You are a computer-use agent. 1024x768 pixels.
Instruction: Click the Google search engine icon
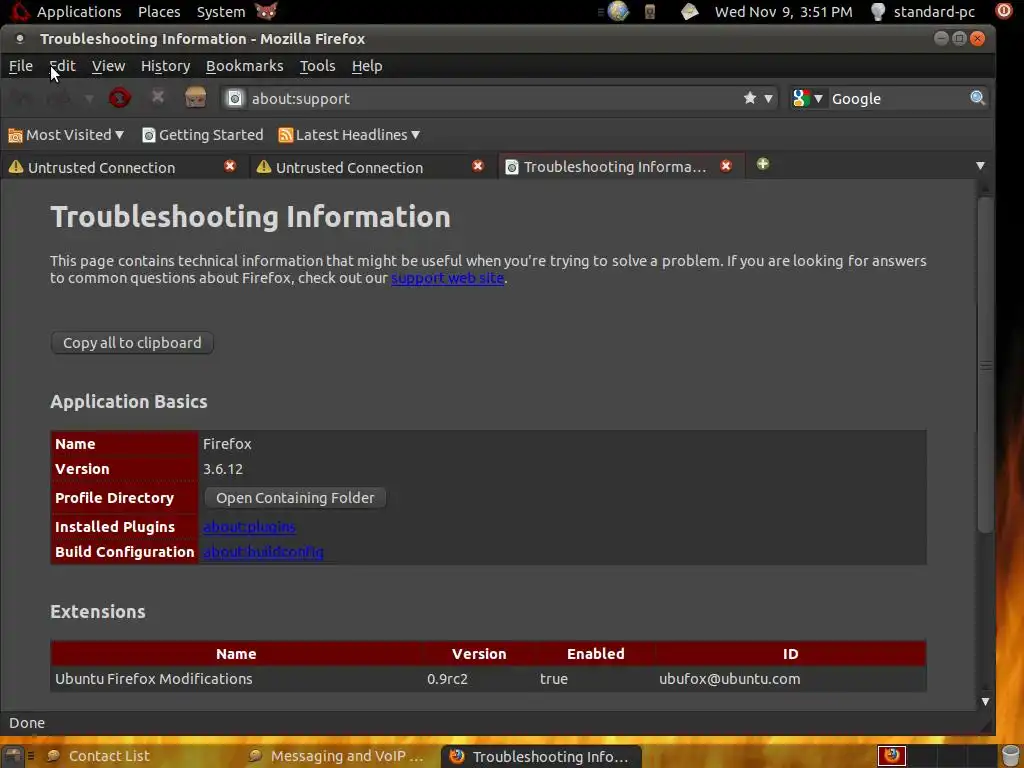[x=801, y=98]
